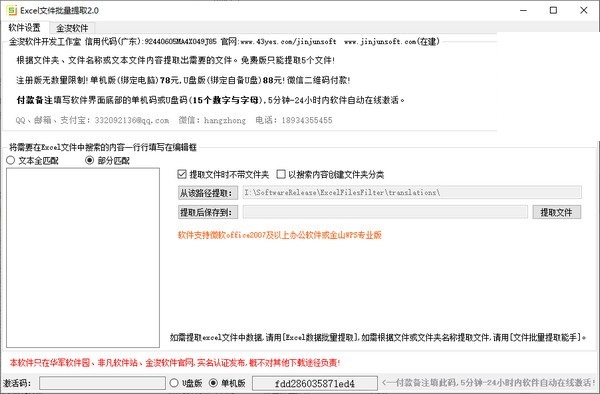This screenshot has height=394, width=600.
Task: Click the 提取文件 button
Action: (556, 212)
